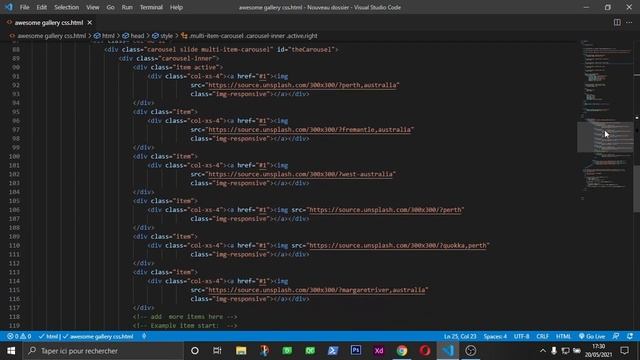Open Task View in taskbar
640x360 pixels.
pyautogui.click(x=217, y=351)
